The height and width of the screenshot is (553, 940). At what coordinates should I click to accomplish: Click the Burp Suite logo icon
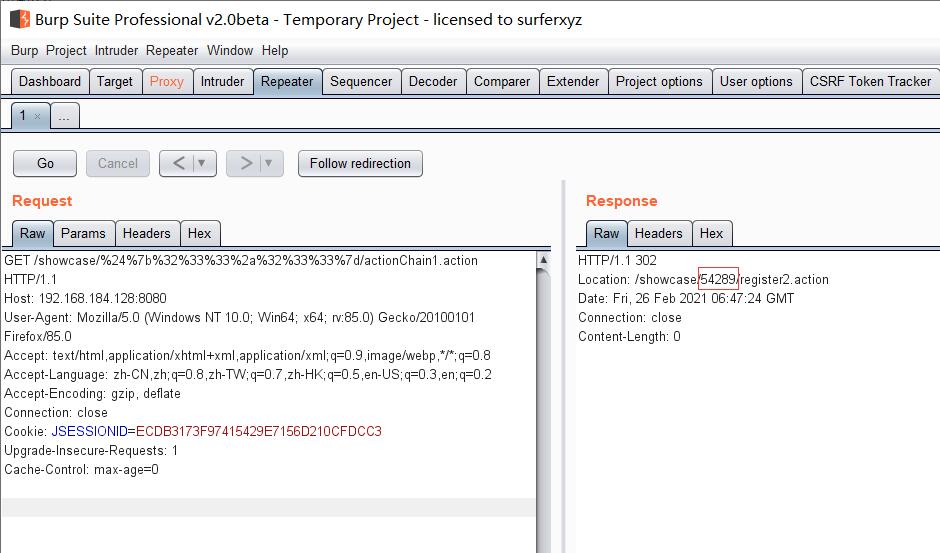(19, 19)
